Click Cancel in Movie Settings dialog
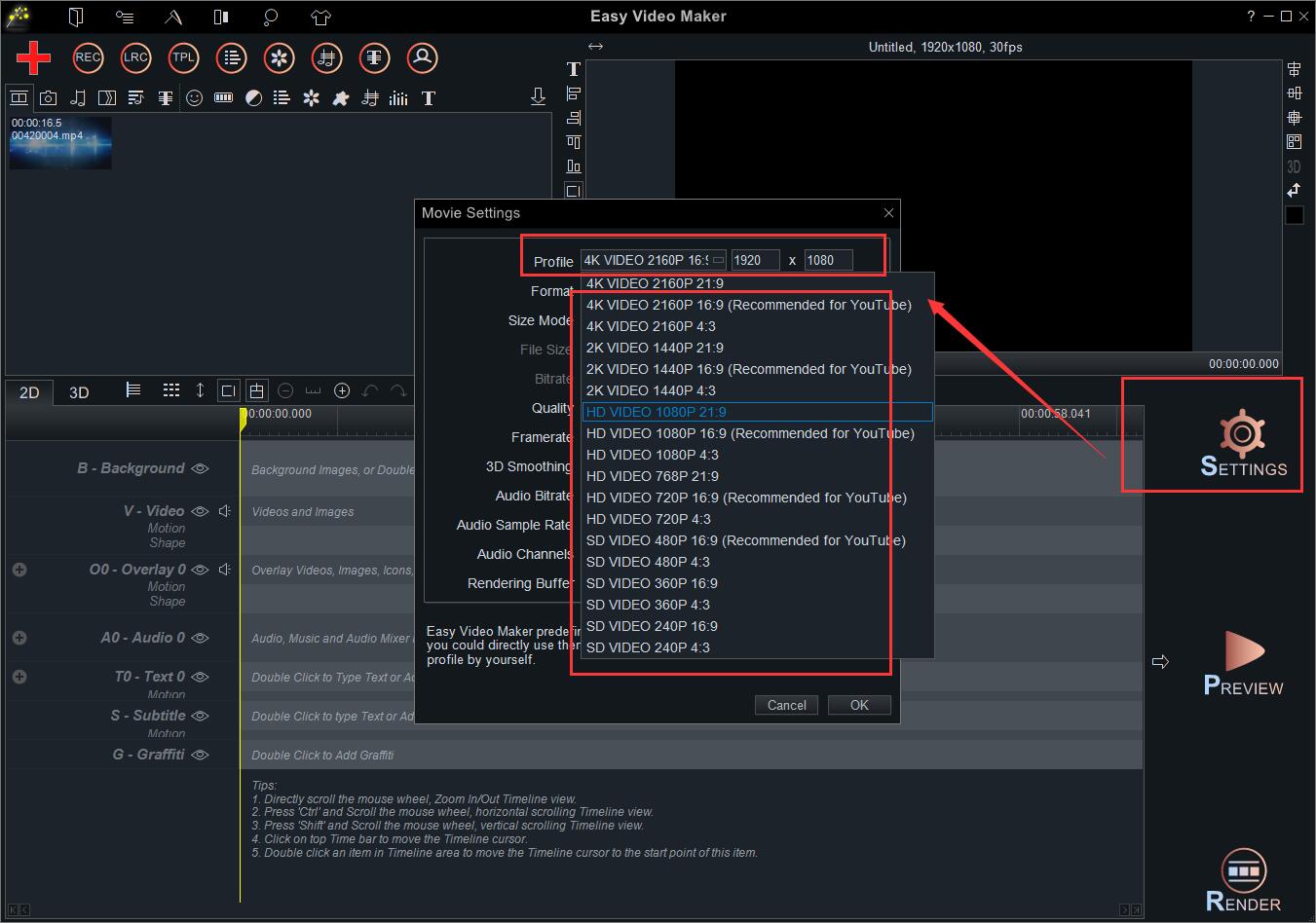The height and width of the screenshot is (923, 1316). pos(786,705)
